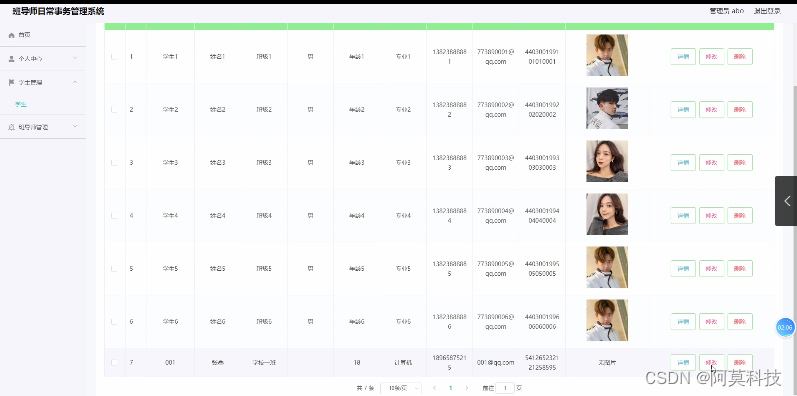Click the person icon beside 个人中心
Image resolution: width=797 pixels, height=396 pixels.
[12, 58]
